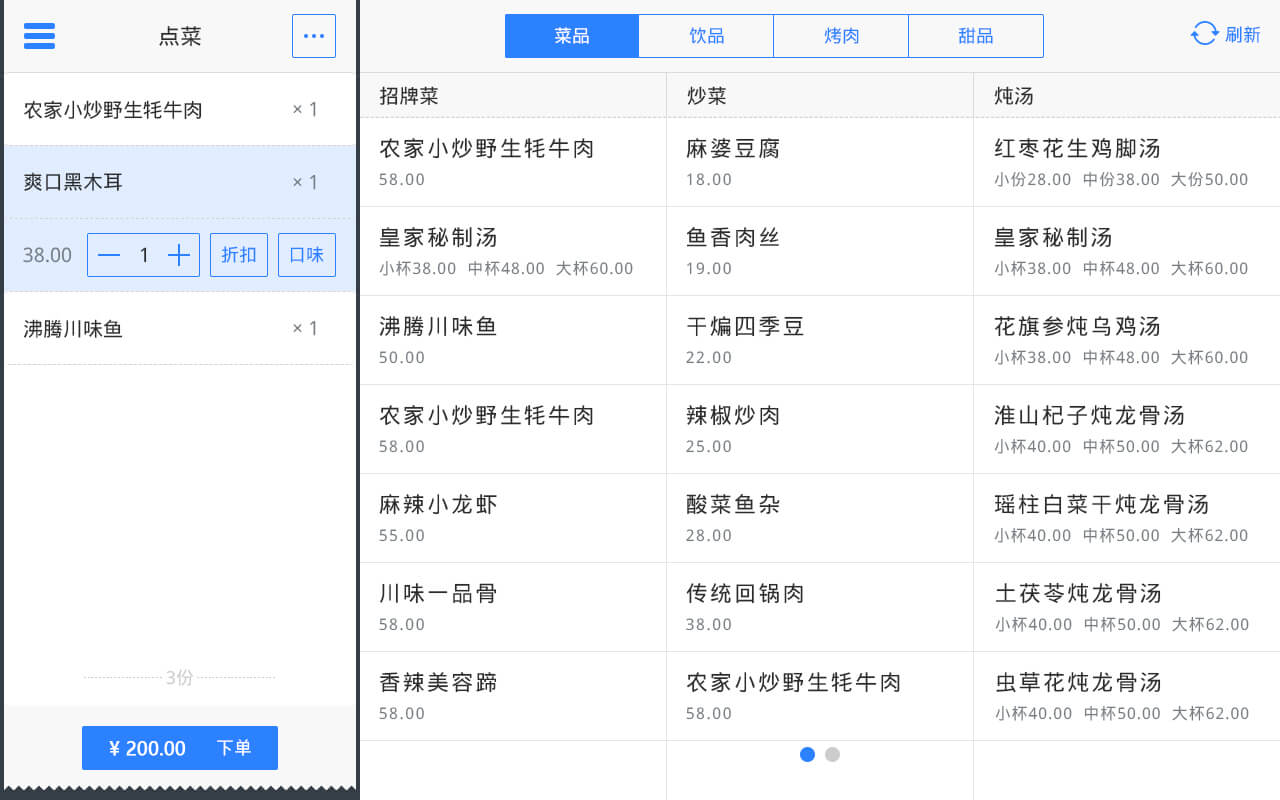Switch to the 烤肉 tab
The height and width of the screenshot is (800, 1280).
point(841,36)
